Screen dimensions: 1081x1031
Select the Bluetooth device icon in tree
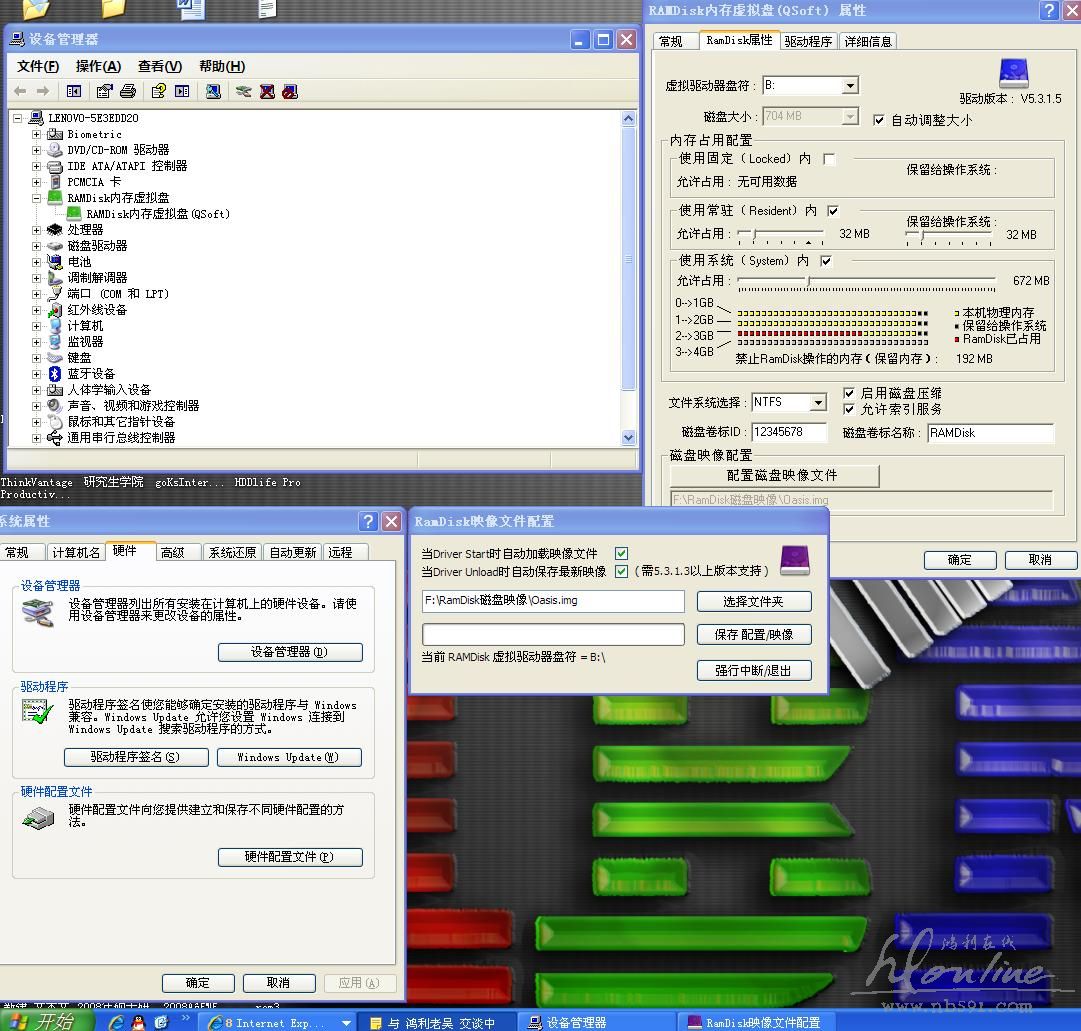(x=55, y=373)
